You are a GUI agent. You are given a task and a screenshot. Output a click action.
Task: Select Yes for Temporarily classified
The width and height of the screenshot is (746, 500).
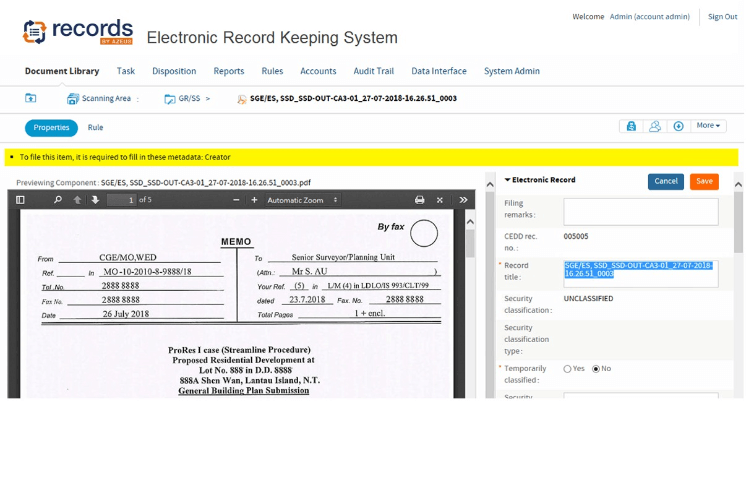tap(568, 369)
